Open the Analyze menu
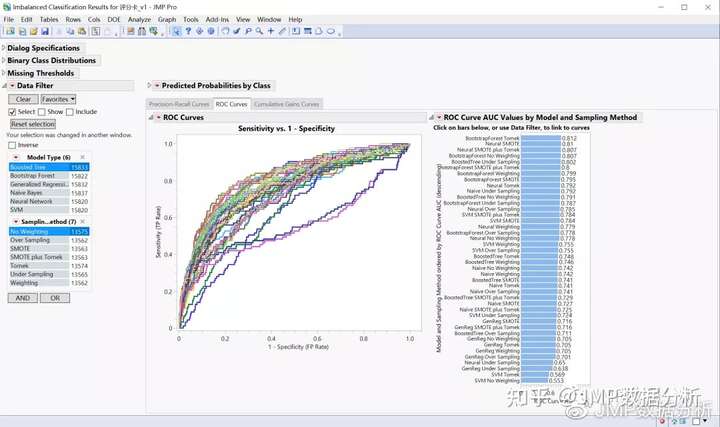 point(139,19)
